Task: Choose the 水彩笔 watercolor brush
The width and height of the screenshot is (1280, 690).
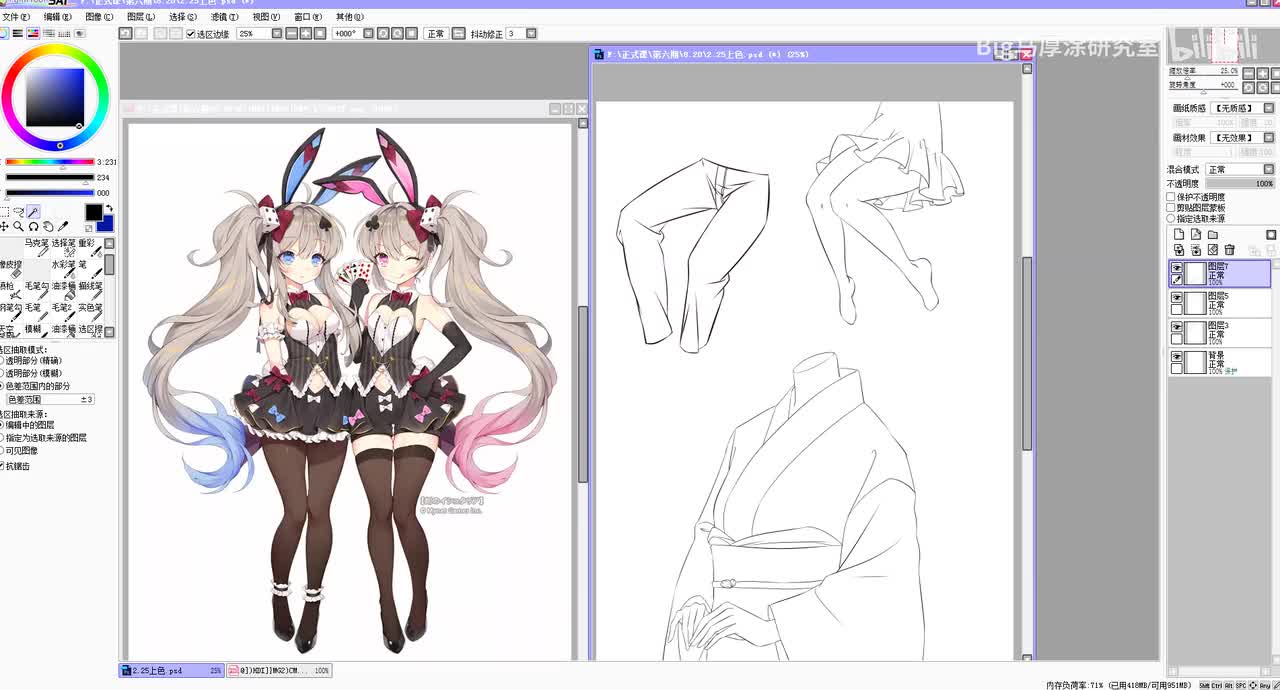Action: (x=64, y=269)
